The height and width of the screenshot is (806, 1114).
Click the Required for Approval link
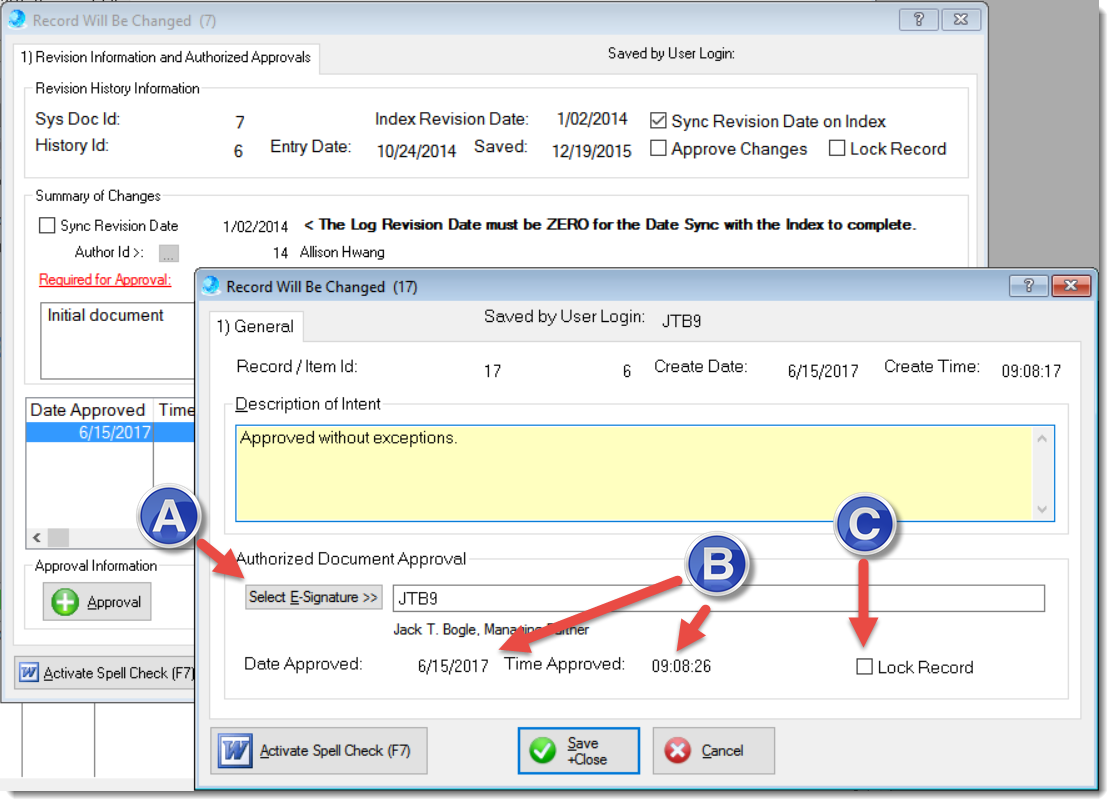tap(105, 280)
